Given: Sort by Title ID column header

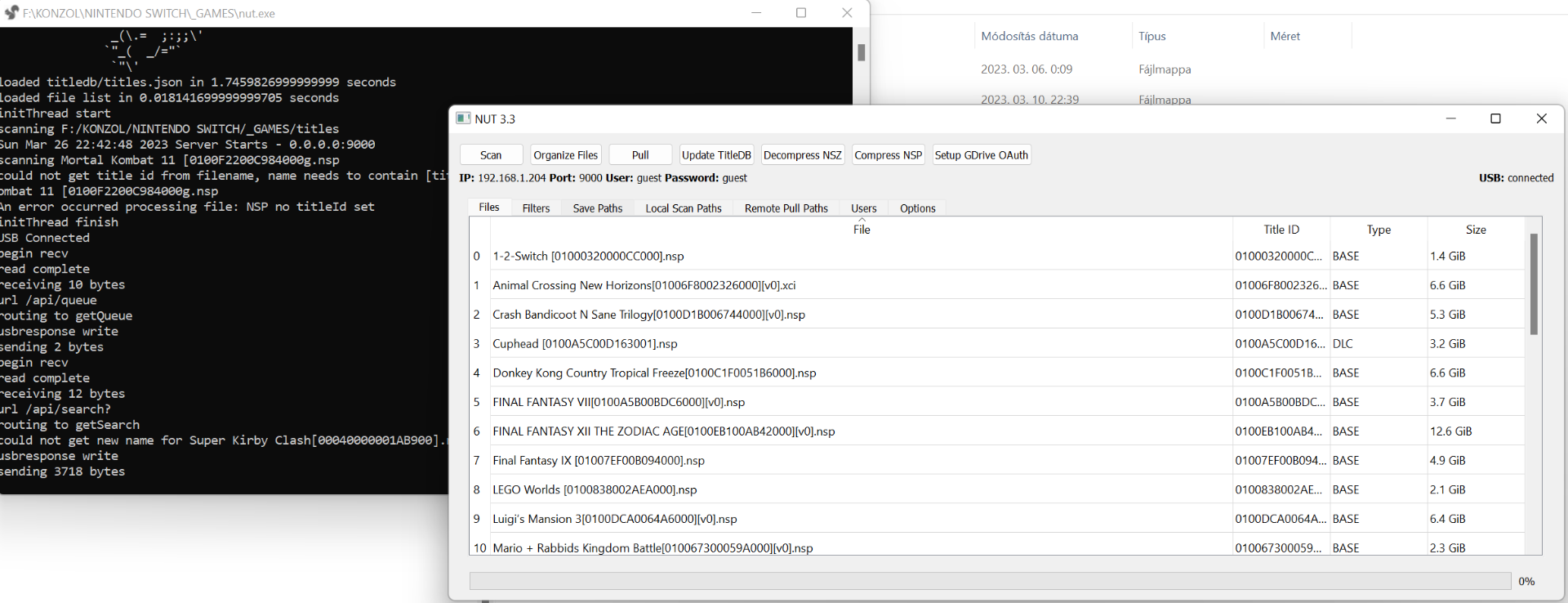Looking at the screenshot, I should click(x=1281, y=230).
